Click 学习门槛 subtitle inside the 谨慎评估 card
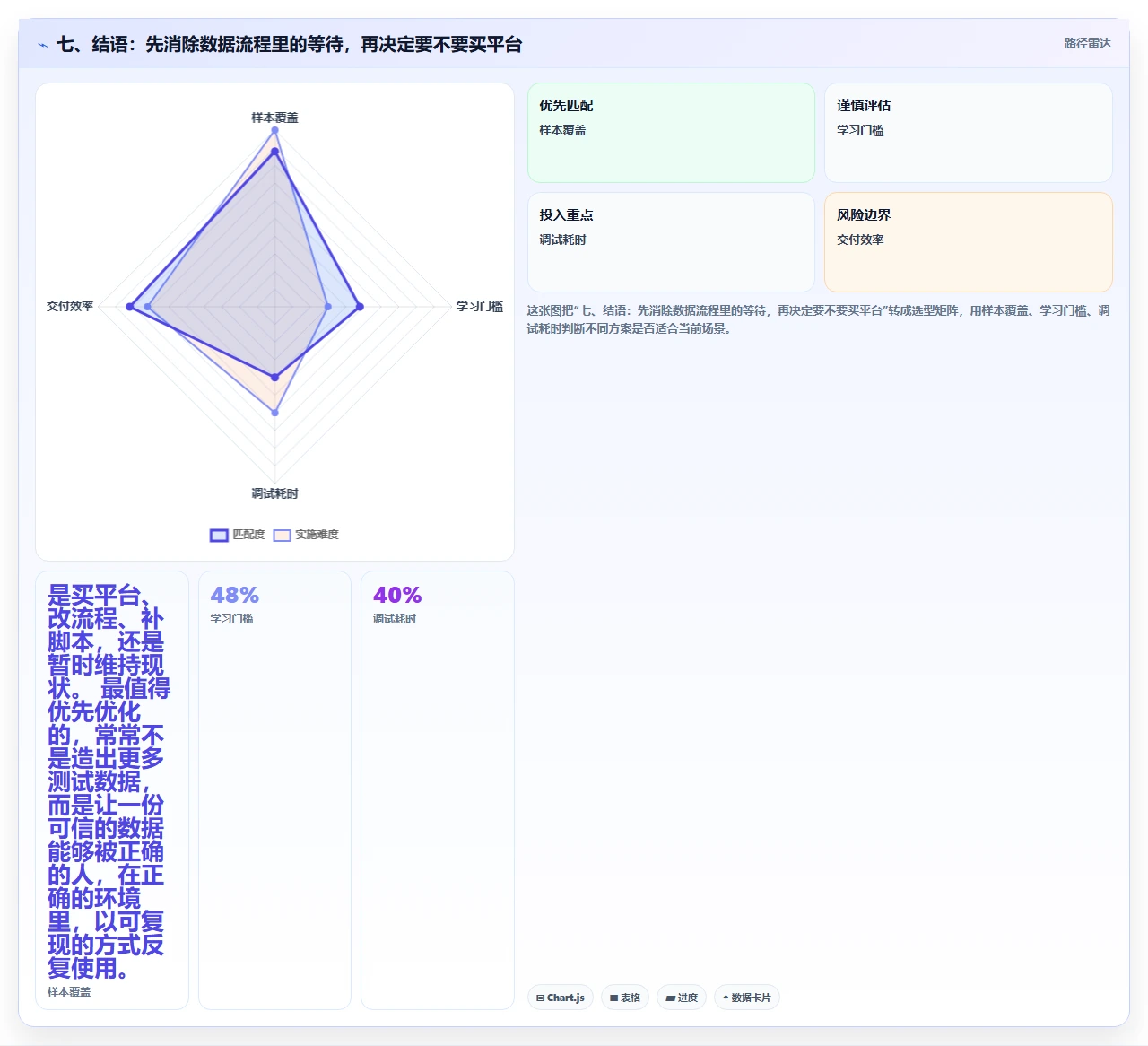The image size is (1148, 1046). click(860, 130)
